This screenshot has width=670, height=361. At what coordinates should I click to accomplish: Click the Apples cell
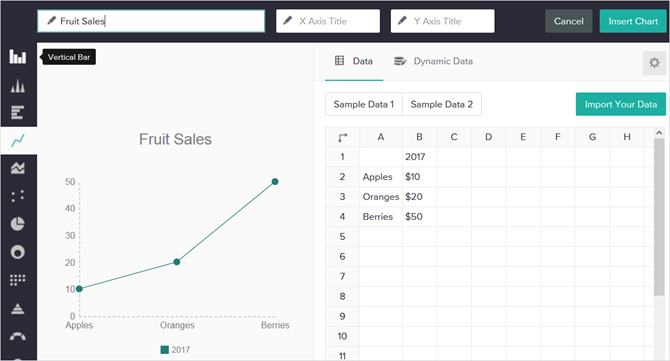(x=381, y=177)
